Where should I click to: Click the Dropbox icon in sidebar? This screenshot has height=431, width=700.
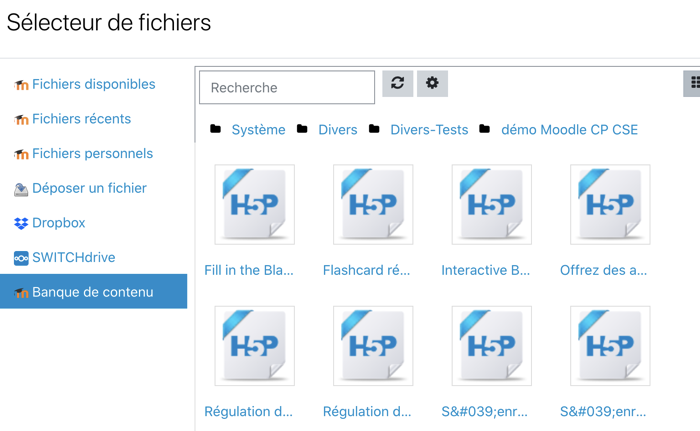click(21, 223)
